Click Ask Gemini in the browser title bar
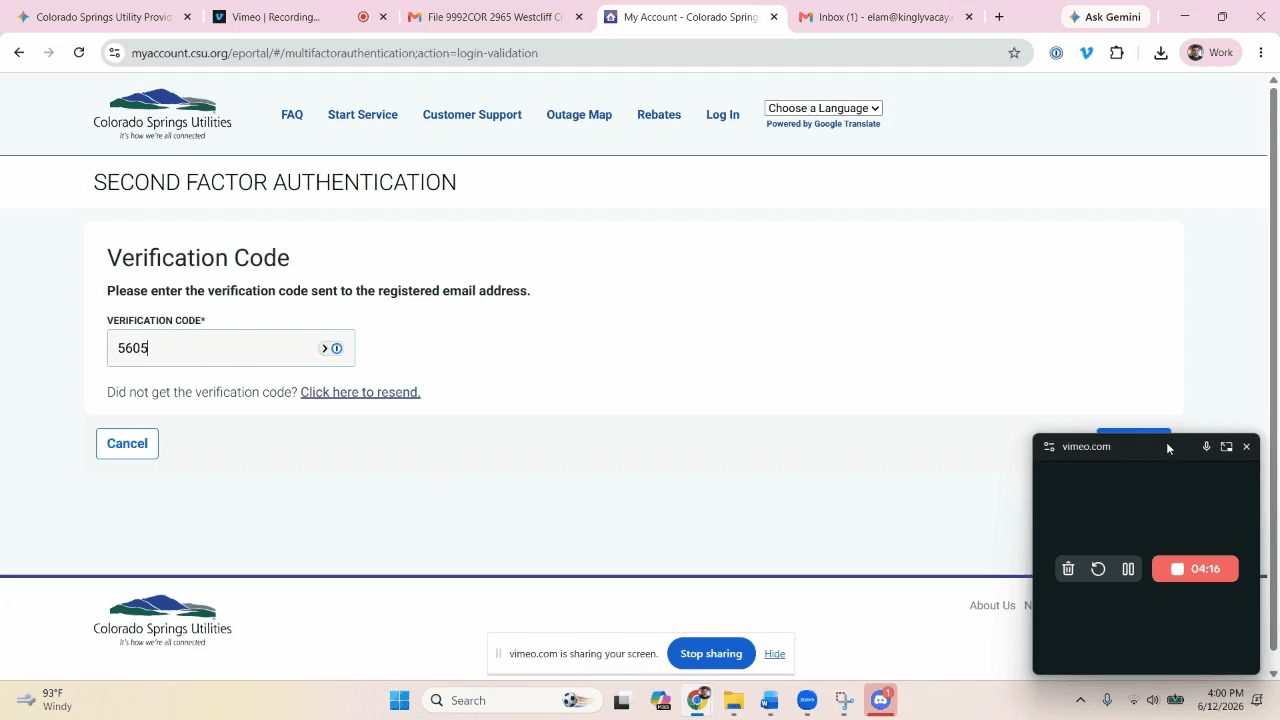 point(1105,17)
